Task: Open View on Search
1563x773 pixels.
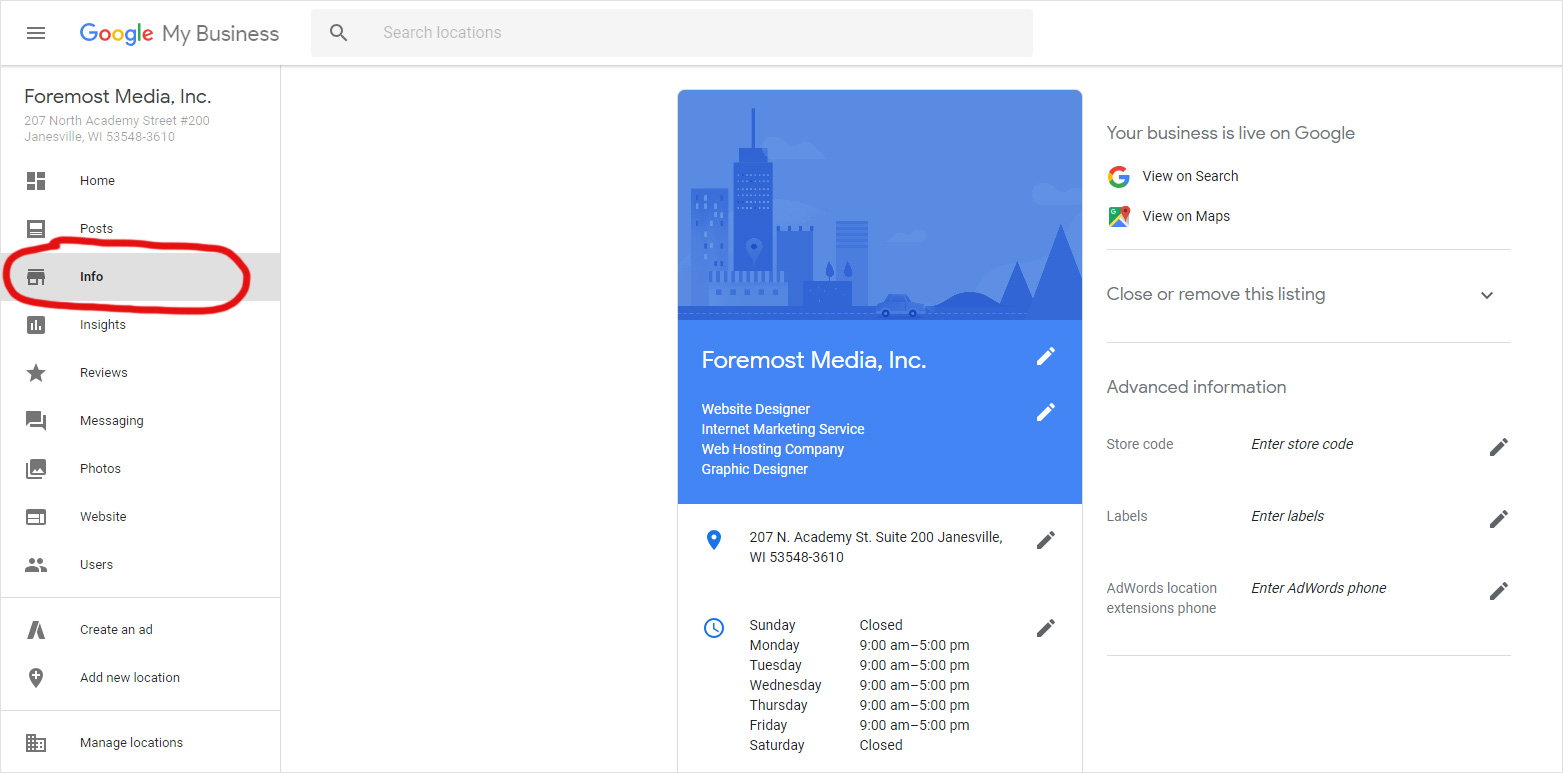Action: [1189, 176]
